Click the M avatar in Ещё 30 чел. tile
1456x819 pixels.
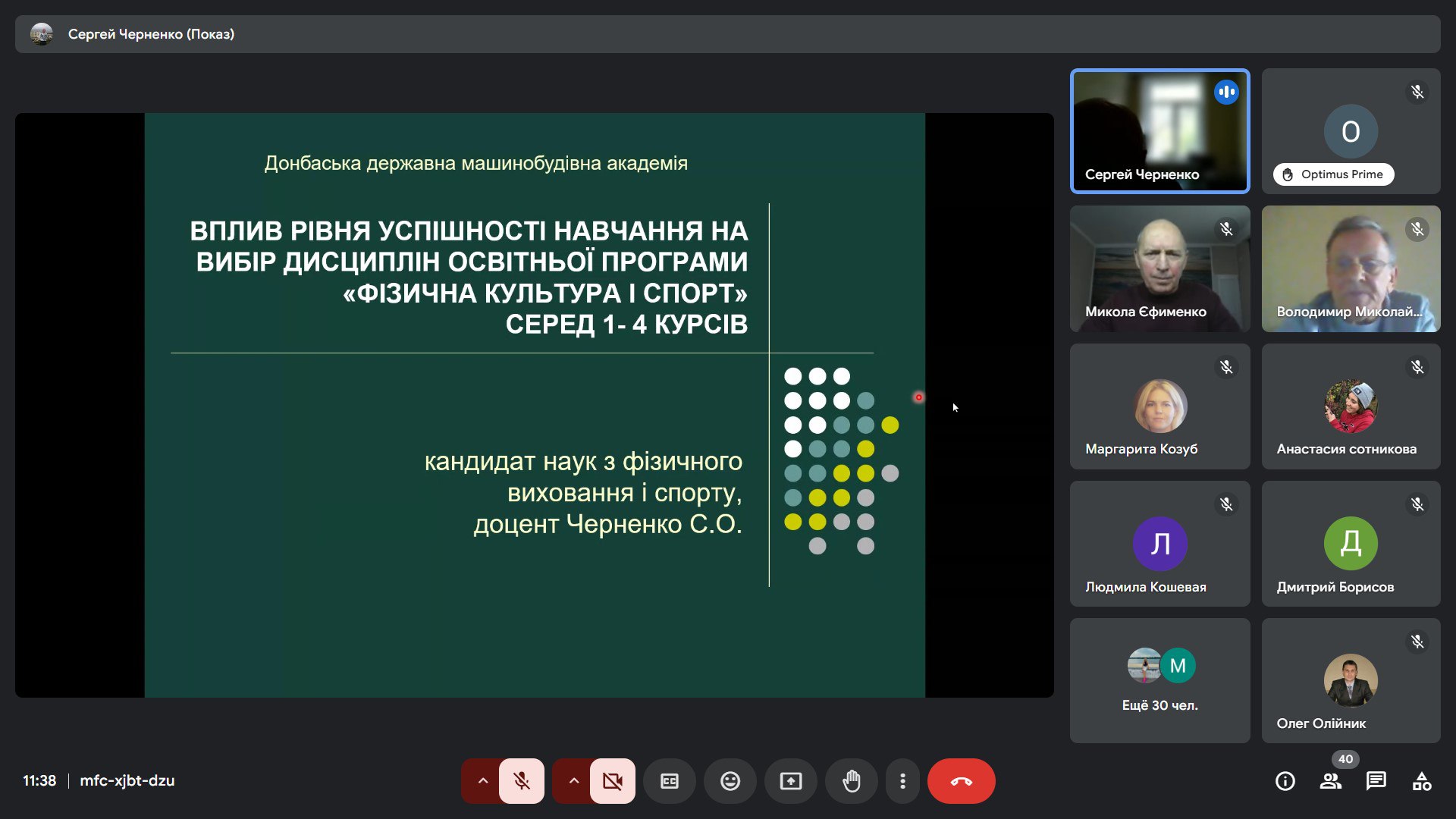pos(1178,666)
